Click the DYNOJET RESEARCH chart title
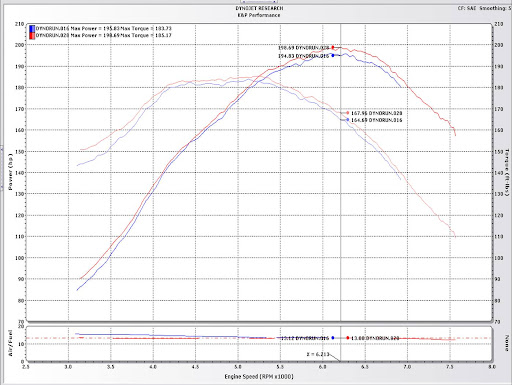Image resolution: width=512 pixels, height=385 pixels. (x=259, y=8)
